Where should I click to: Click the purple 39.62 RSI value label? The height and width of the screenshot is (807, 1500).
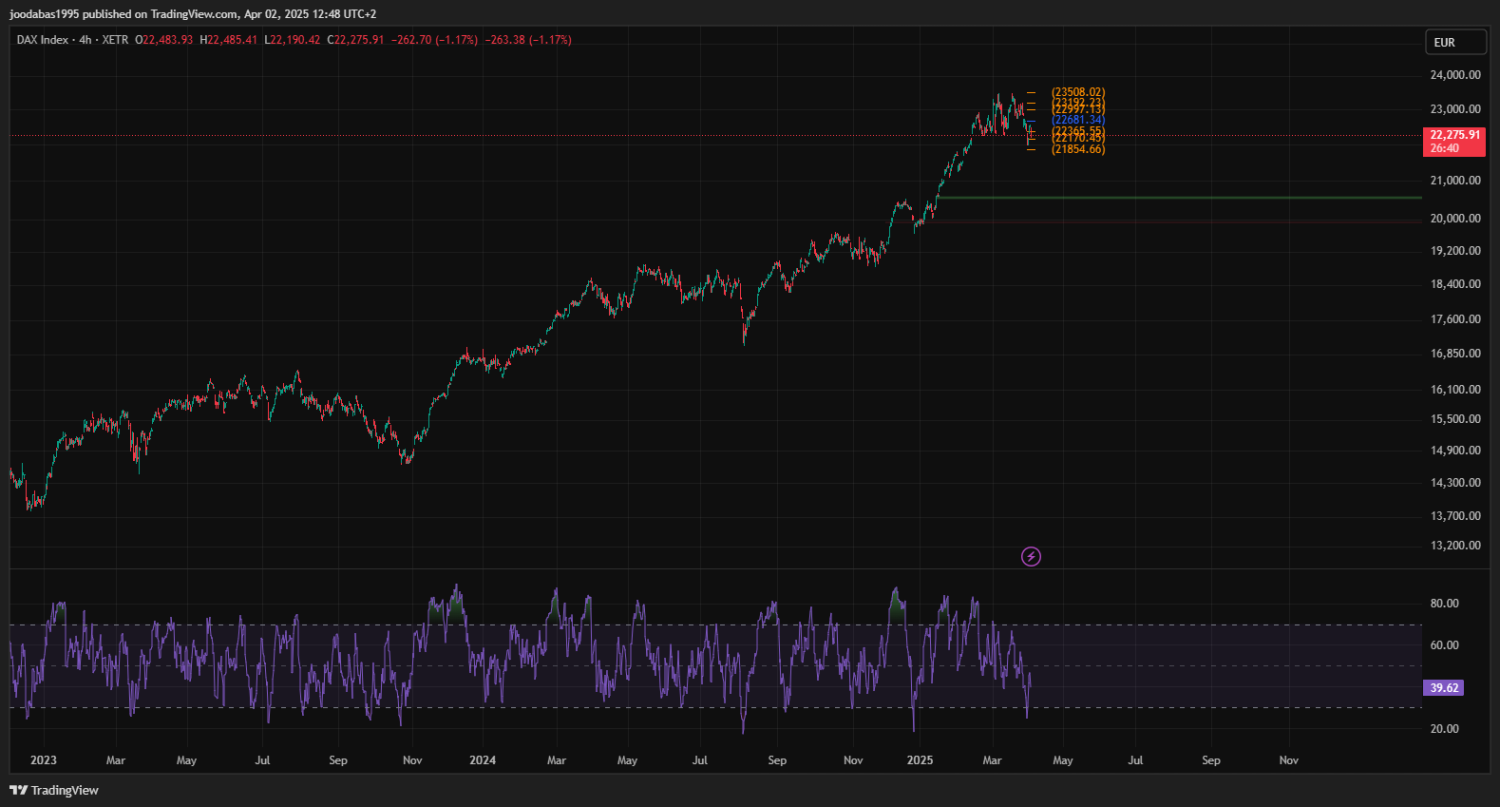[1442, 688]
